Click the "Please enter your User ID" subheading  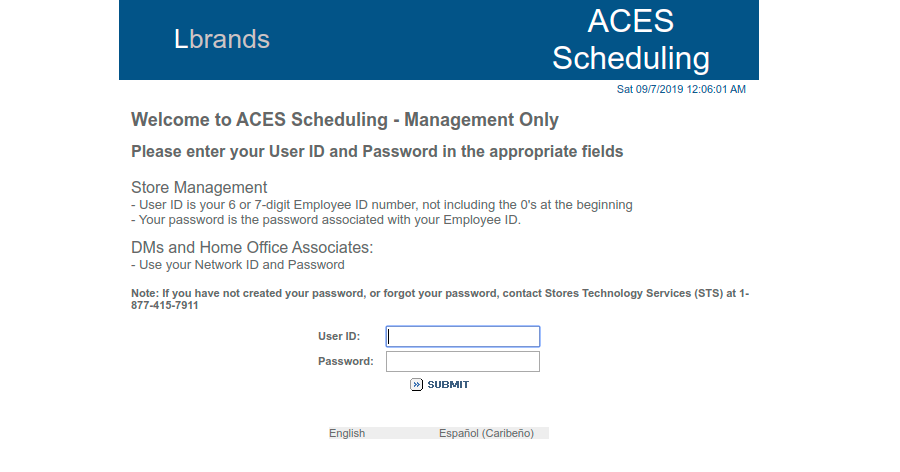point(377,152)
